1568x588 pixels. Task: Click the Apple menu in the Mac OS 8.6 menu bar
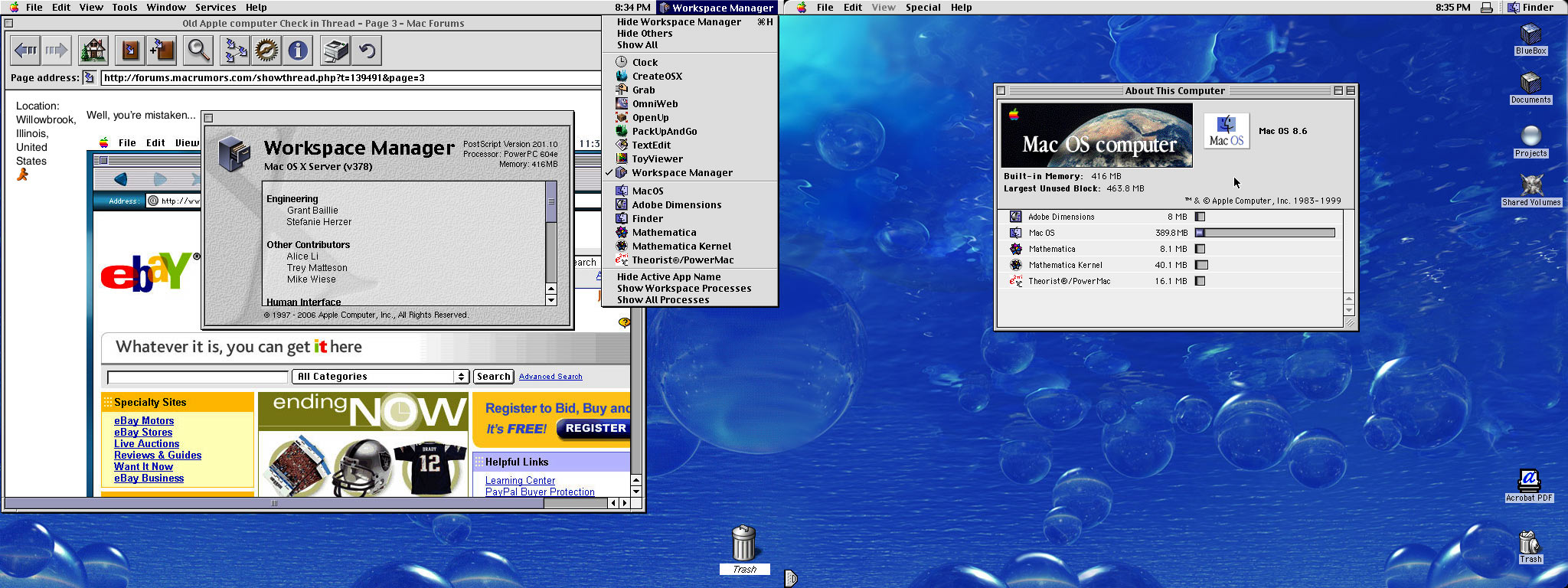pyautogui.click(x=802, y=7)
